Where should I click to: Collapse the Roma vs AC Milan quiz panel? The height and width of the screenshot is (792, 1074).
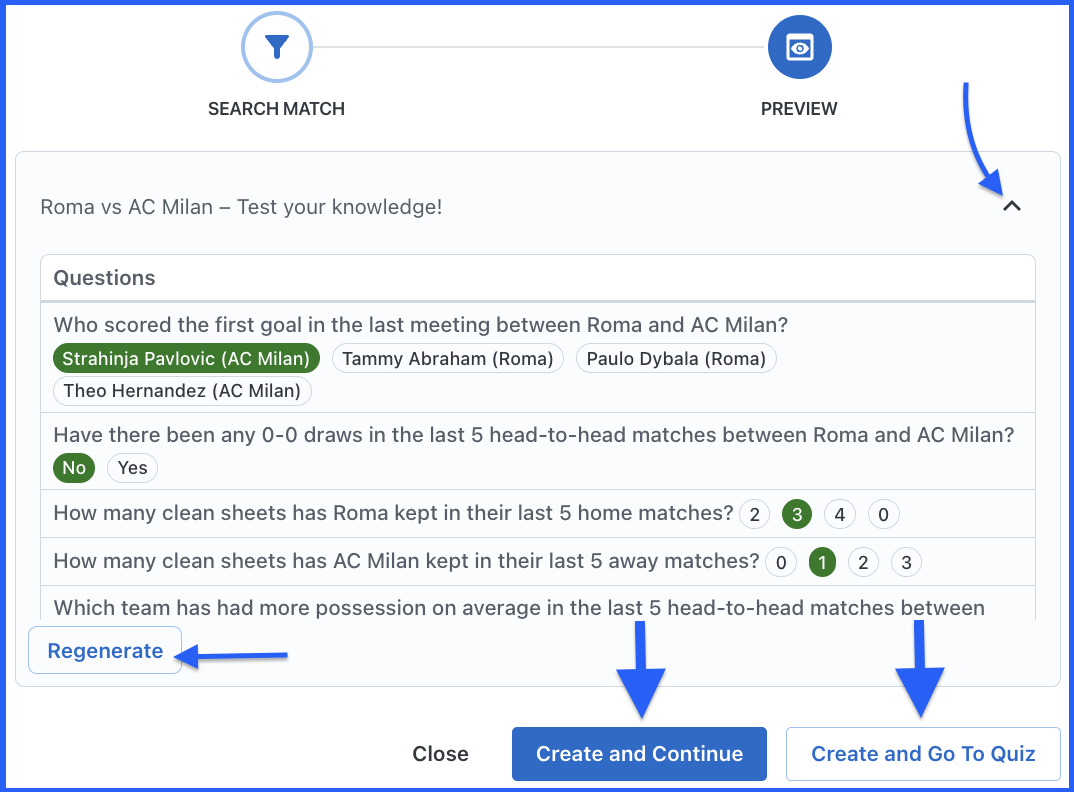[1012, 207]
